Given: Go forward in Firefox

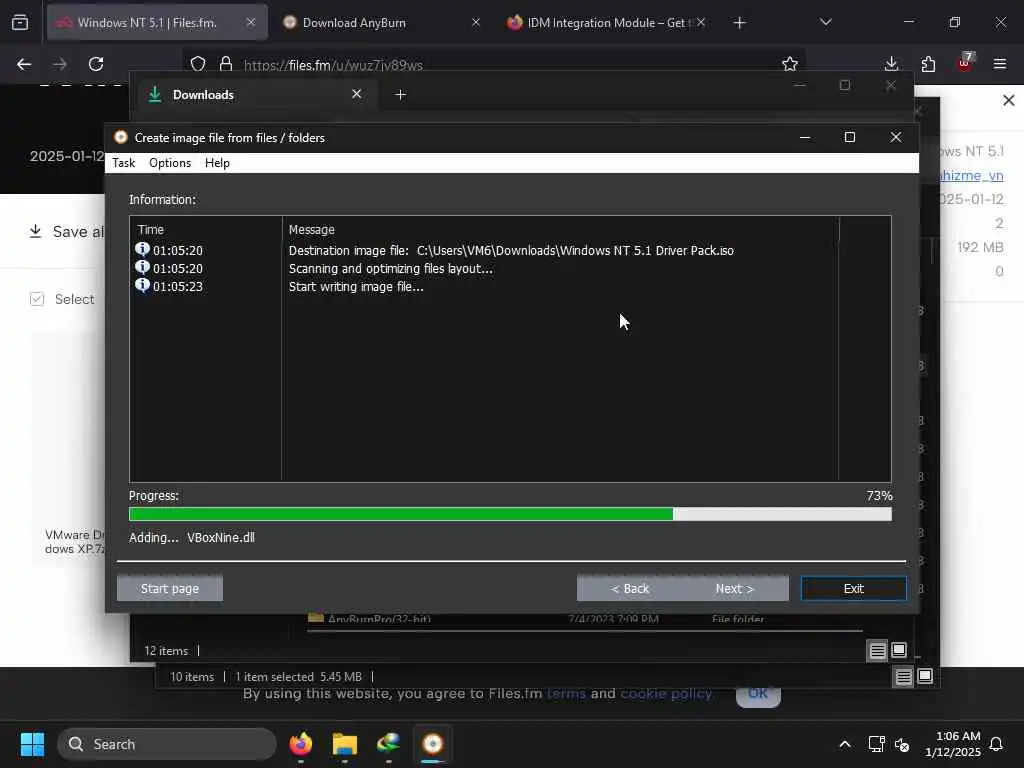Looking at the screenshot, I should click(x=60, y=64).
